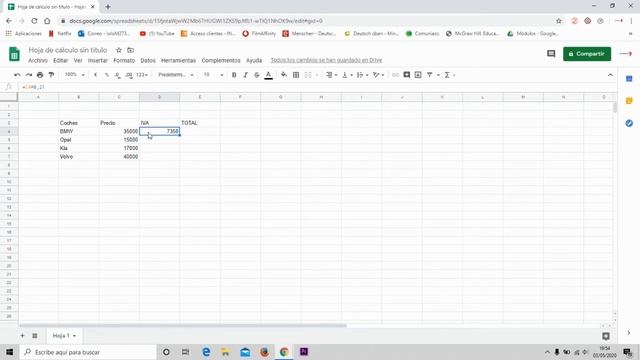Image resolution: width=640 pixels, height=360 pixels.
Task: Open the Ayuda menu
Action: (254, 60)
